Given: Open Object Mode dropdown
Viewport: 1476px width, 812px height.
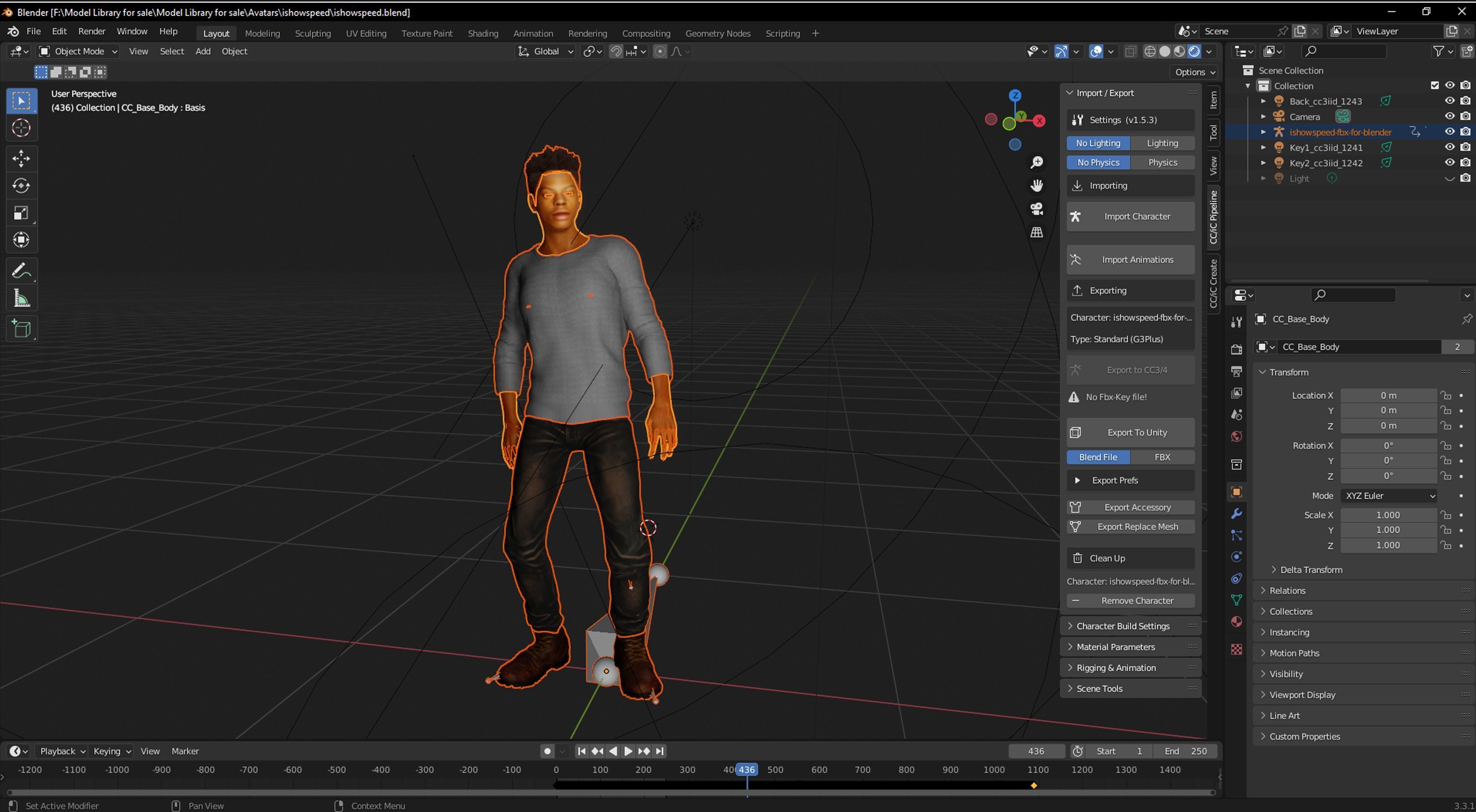Looking at the screenshot, I should [78, 52].
